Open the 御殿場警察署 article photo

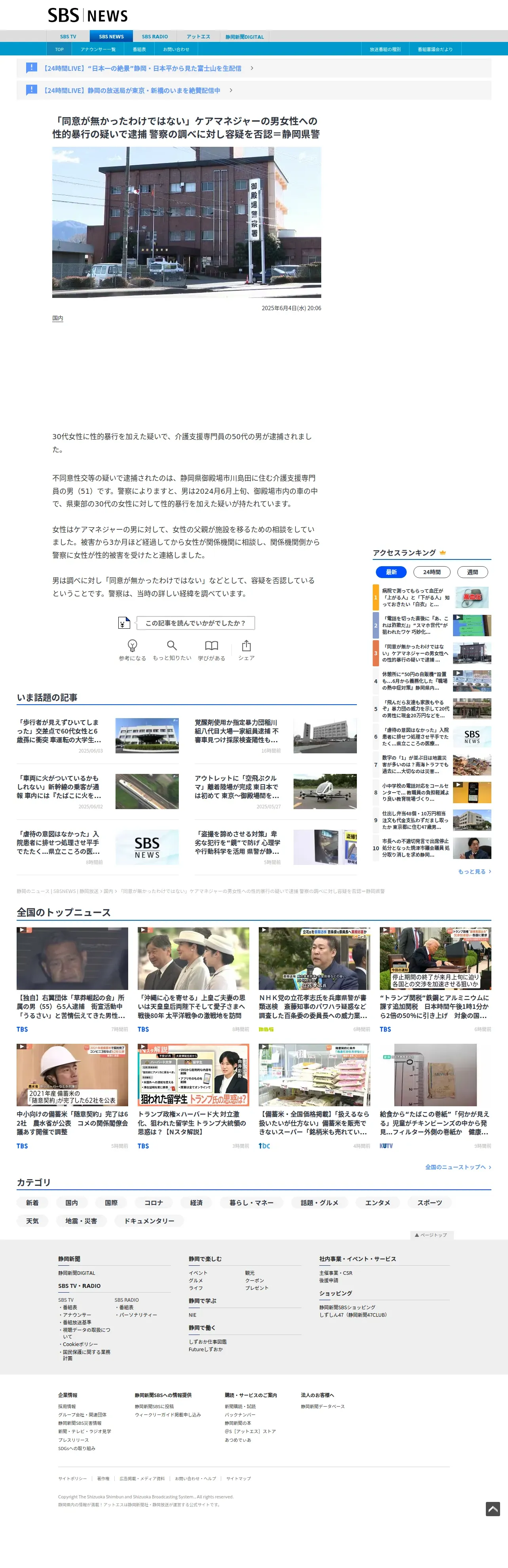click(x=187, y=222)
